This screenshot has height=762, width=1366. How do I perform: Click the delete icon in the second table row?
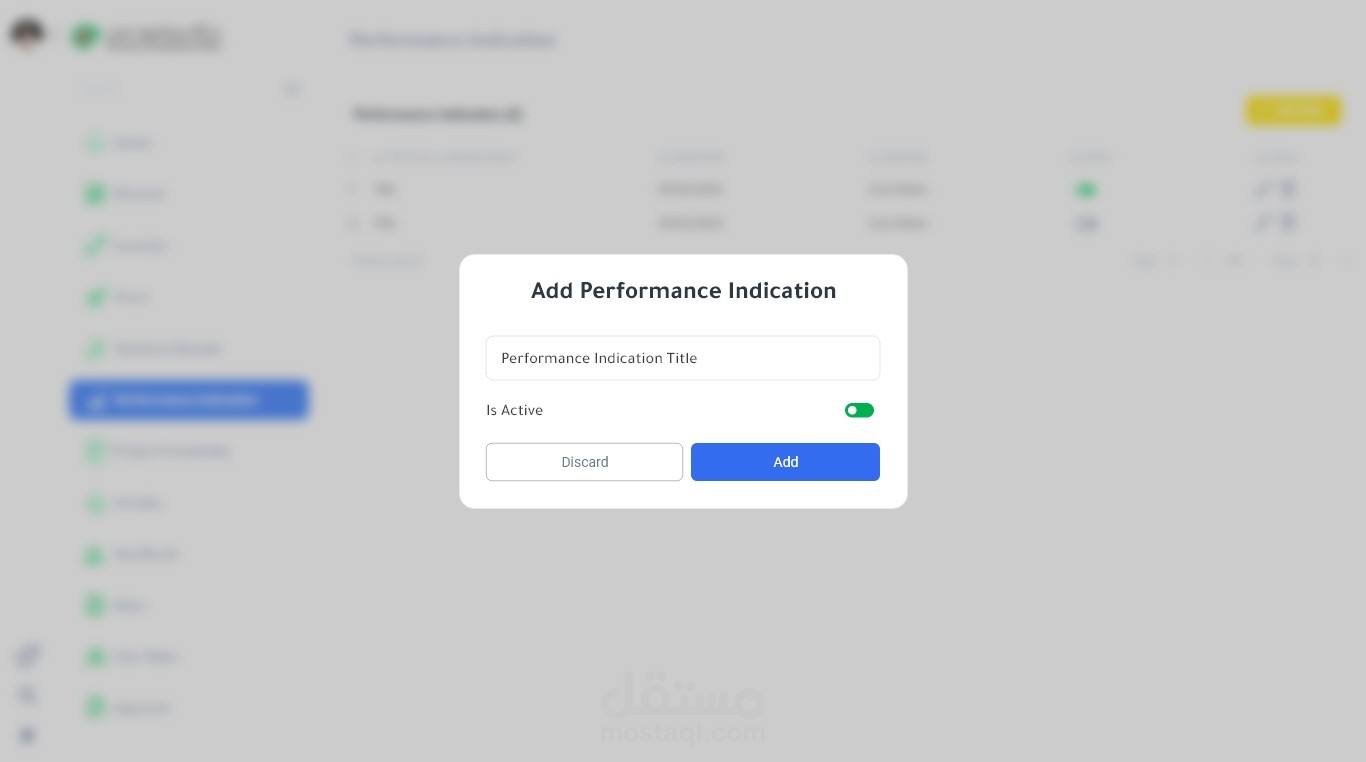coord(1288,222)
